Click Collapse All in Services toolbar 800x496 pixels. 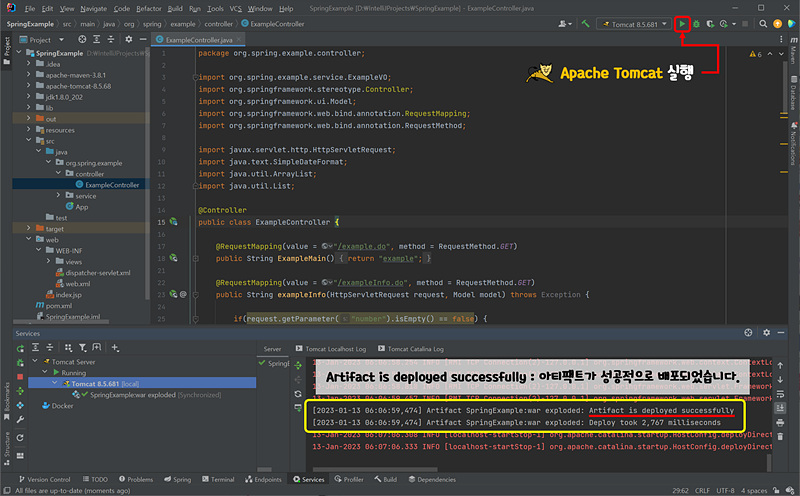point(50,348)
